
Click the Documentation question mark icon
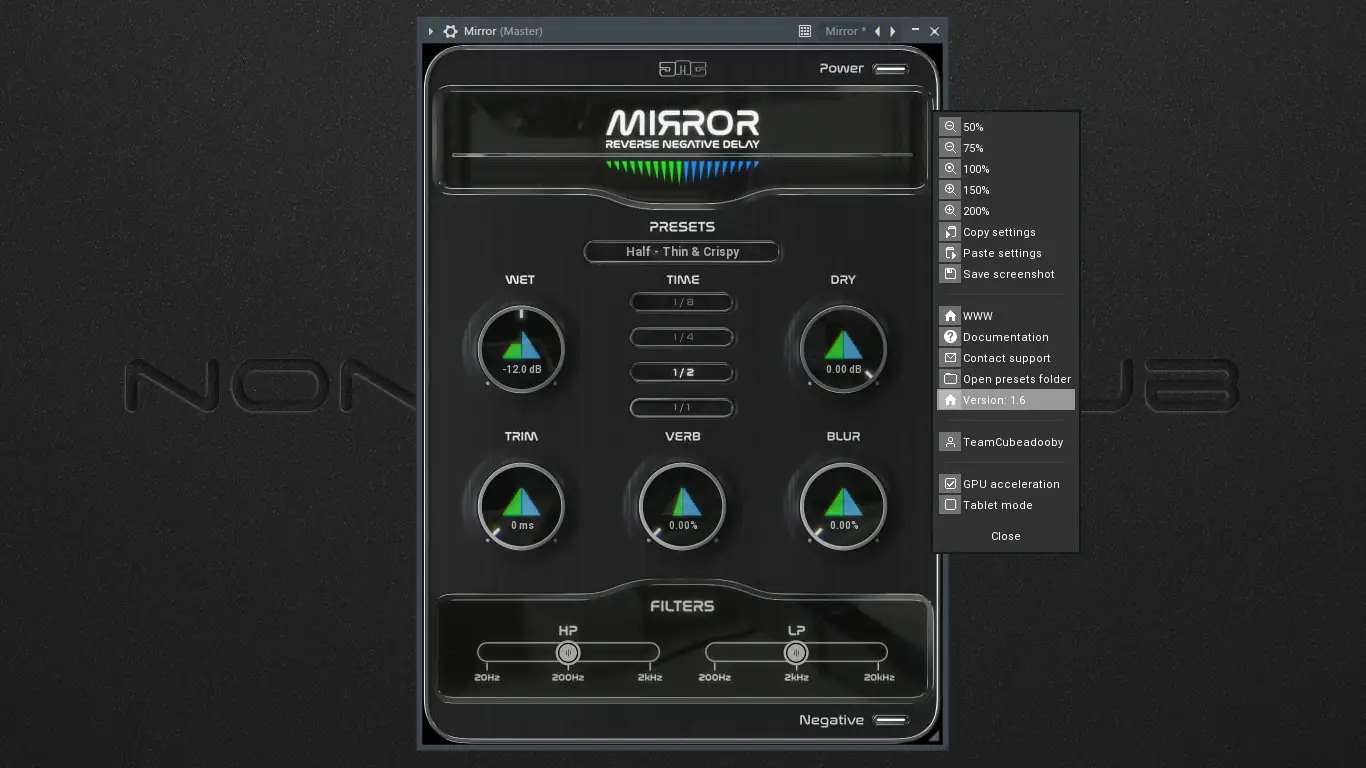[x=950, y=337]
